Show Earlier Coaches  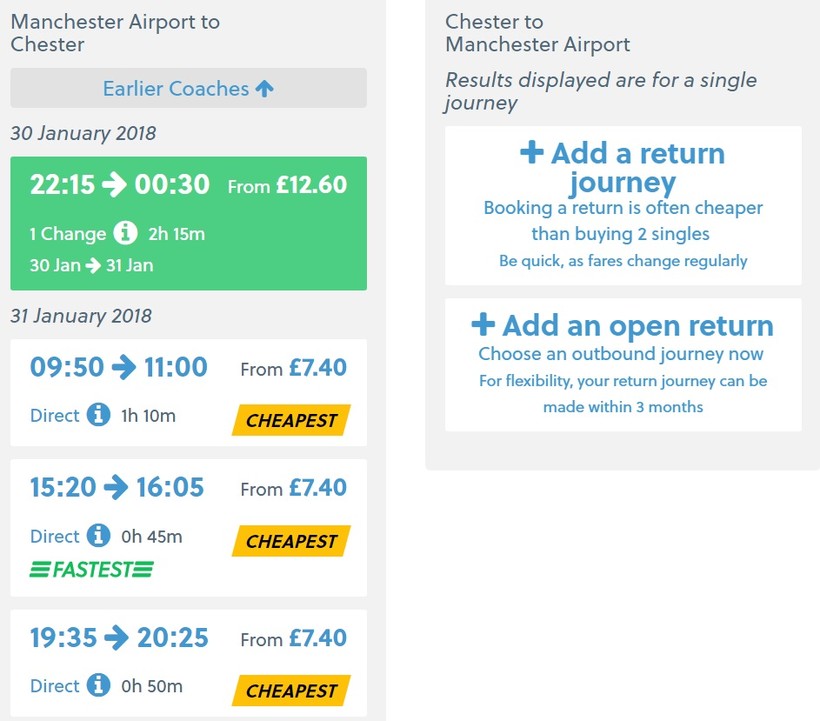coord(176,88)
